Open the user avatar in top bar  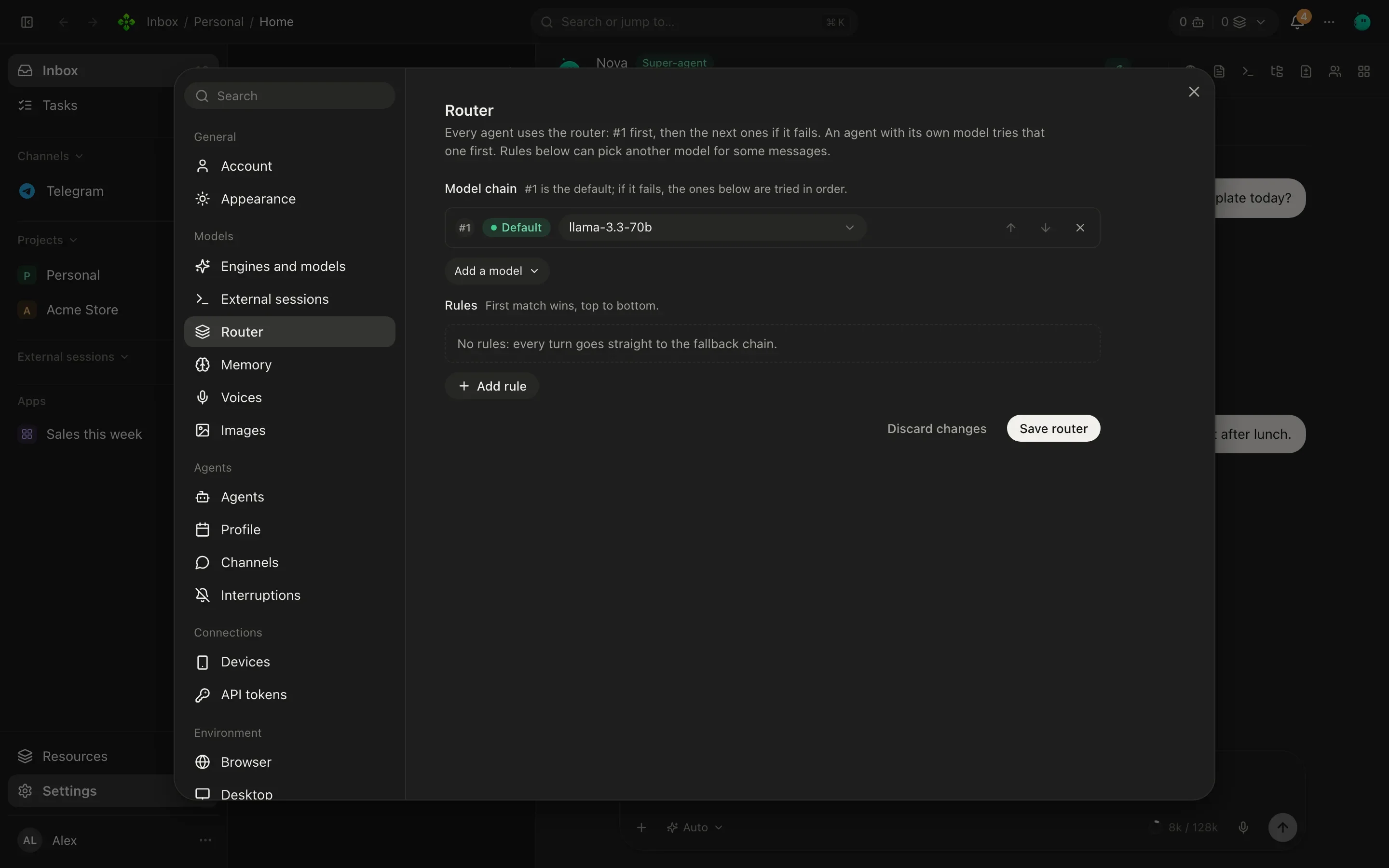pos(1362,22)
